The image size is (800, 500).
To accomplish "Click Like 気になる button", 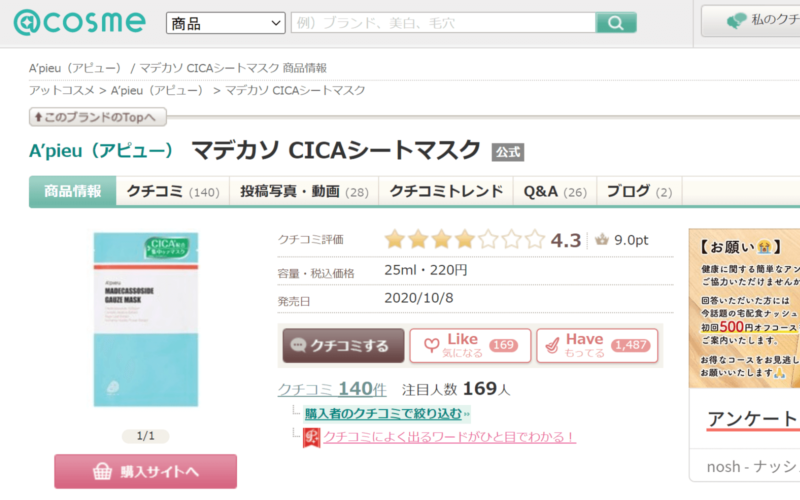I will [470, 345].
